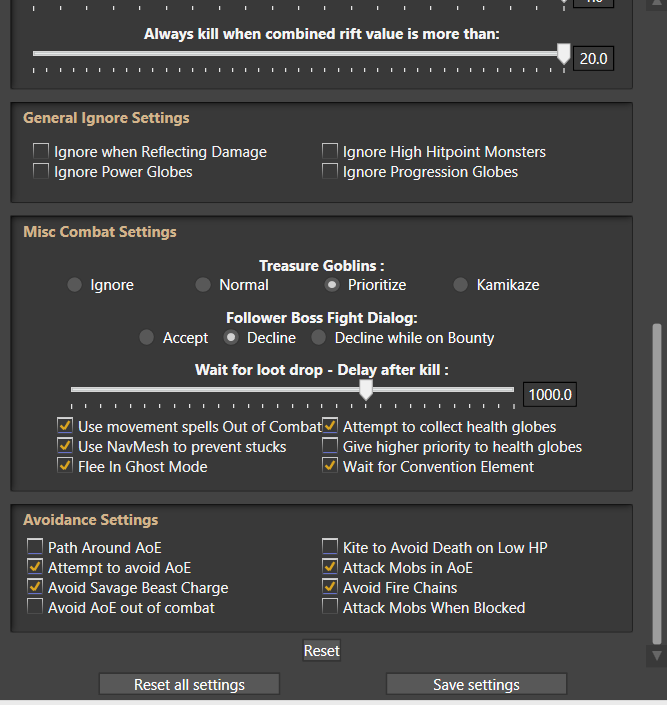Select Accept for Follower Boss Fight Dialog

147,338
